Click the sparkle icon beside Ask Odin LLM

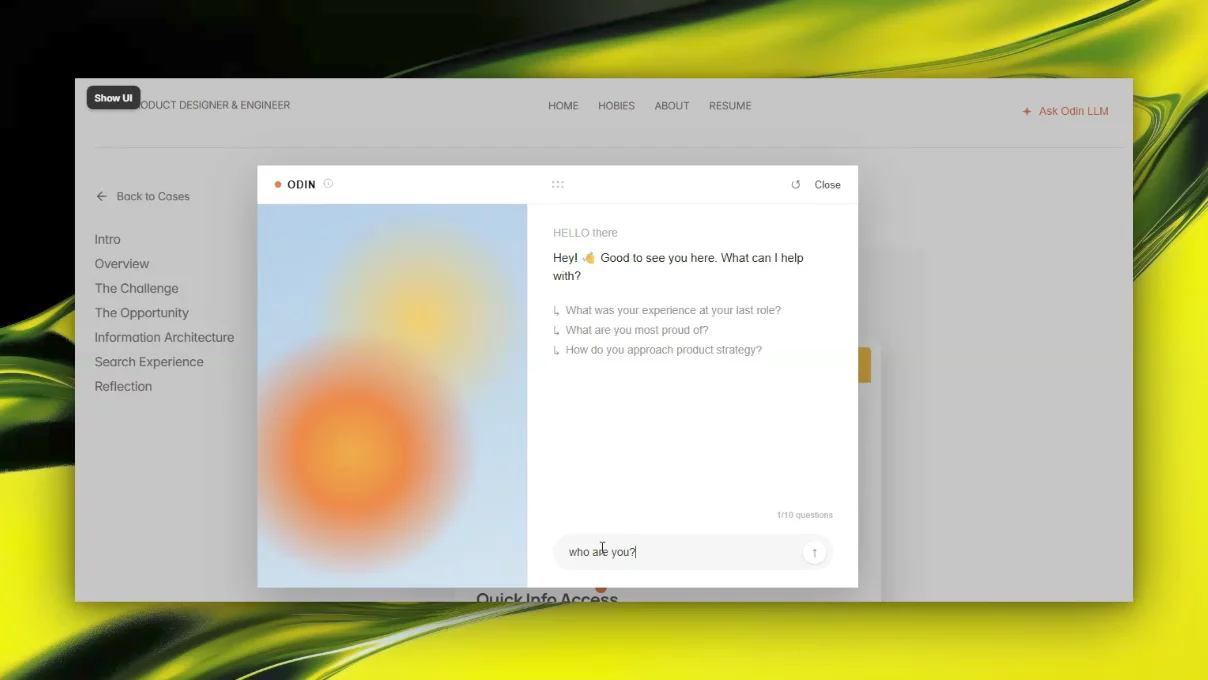click(1026, 112)
